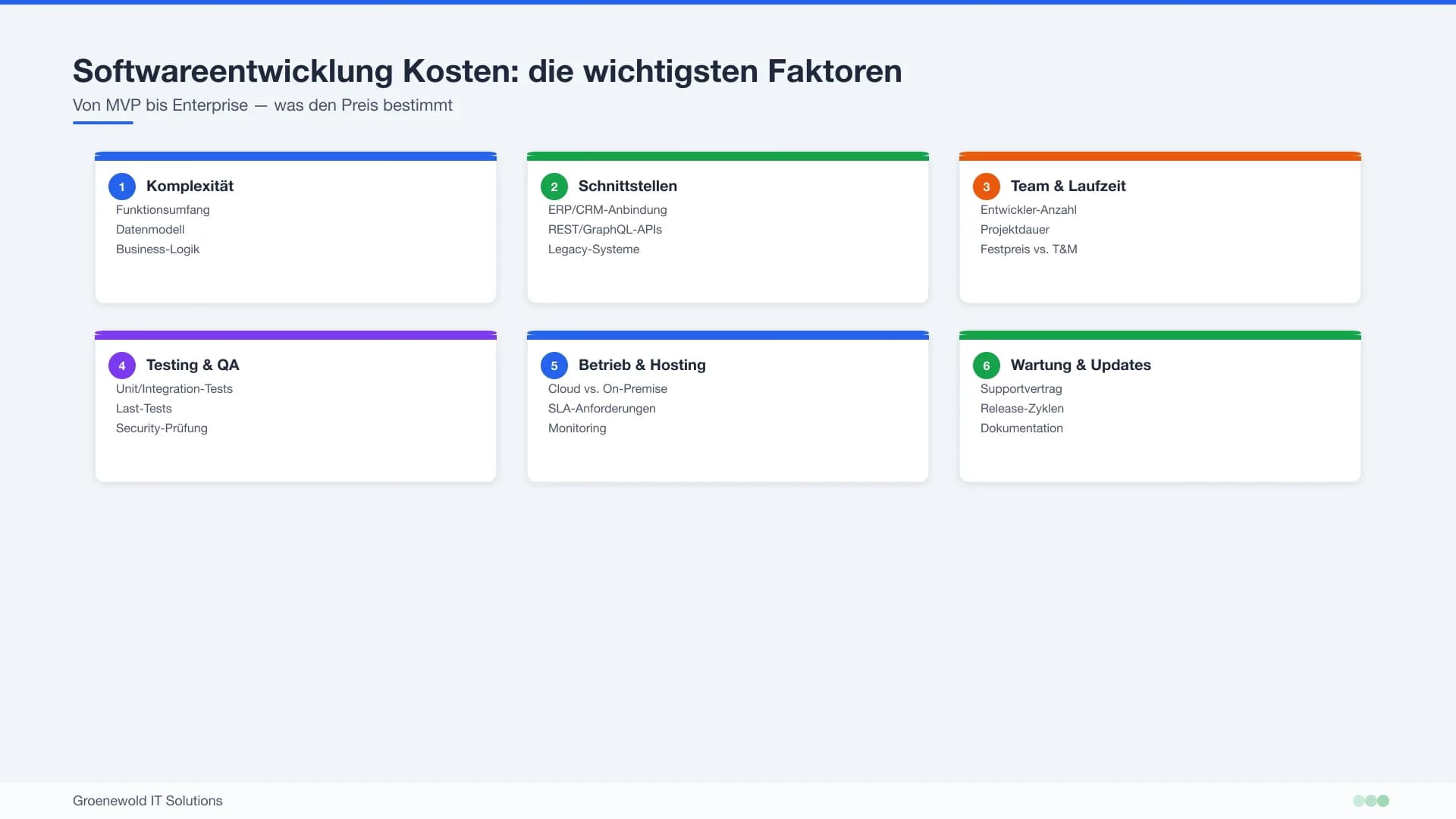Click the Security-Prüfung line
The width and height of the screenshot is (1456, 819).
(x=162, y=428)
